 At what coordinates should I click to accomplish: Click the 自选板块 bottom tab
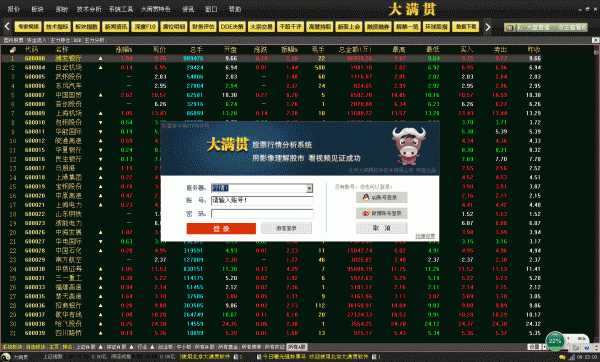click(x=36, y=347)
